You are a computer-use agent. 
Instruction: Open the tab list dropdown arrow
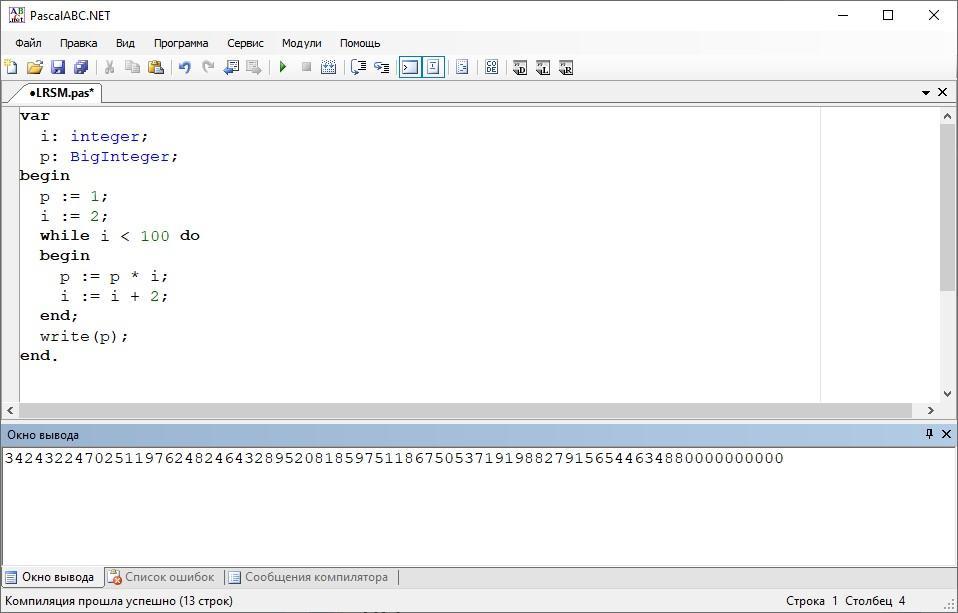point(926,92)
